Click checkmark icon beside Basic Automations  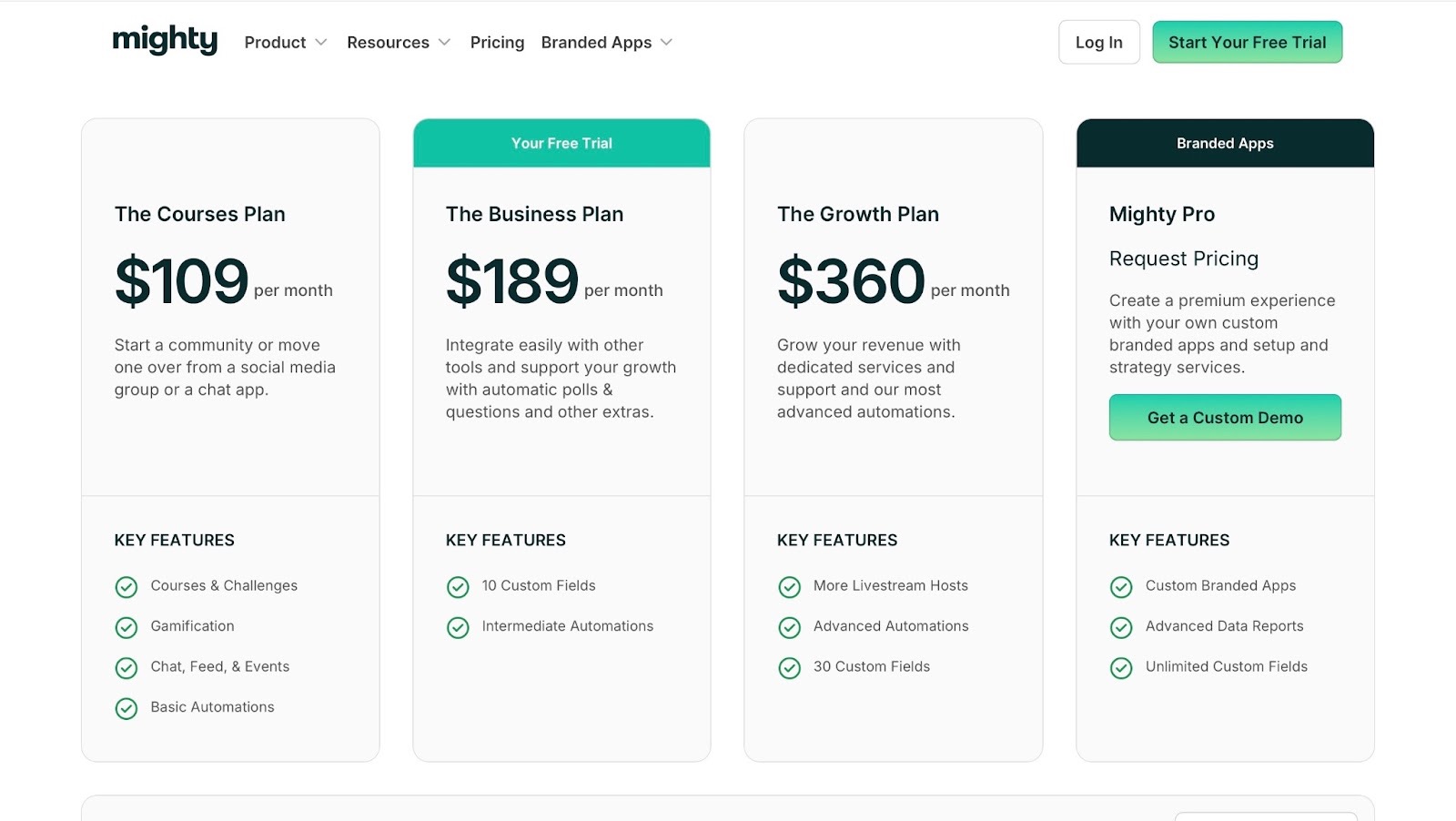pos(126,708)
